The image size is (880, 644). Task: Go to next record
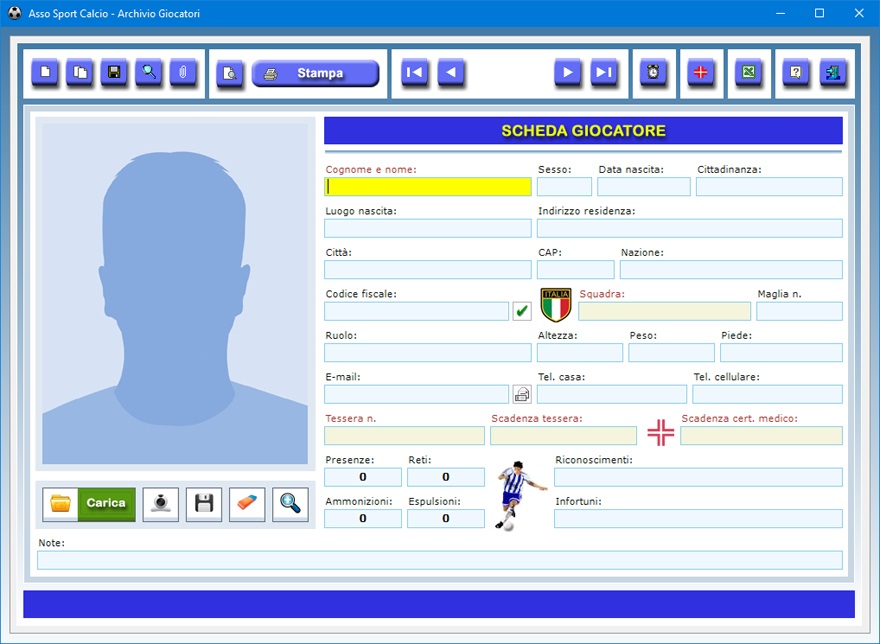click(567, 72)
